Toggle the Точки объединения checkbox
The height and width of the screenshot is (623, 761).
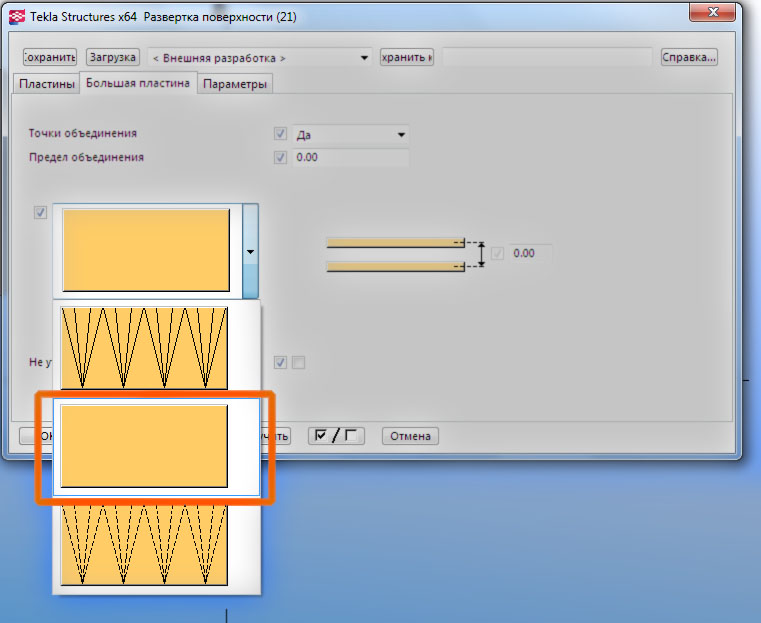coord(280,134)
